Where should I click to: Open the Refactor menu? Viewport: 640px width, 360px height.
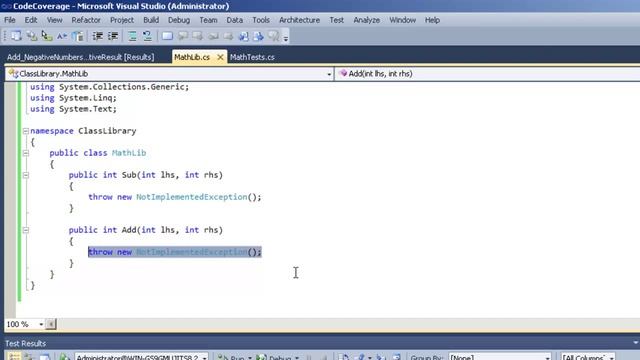tap(86, 20)
